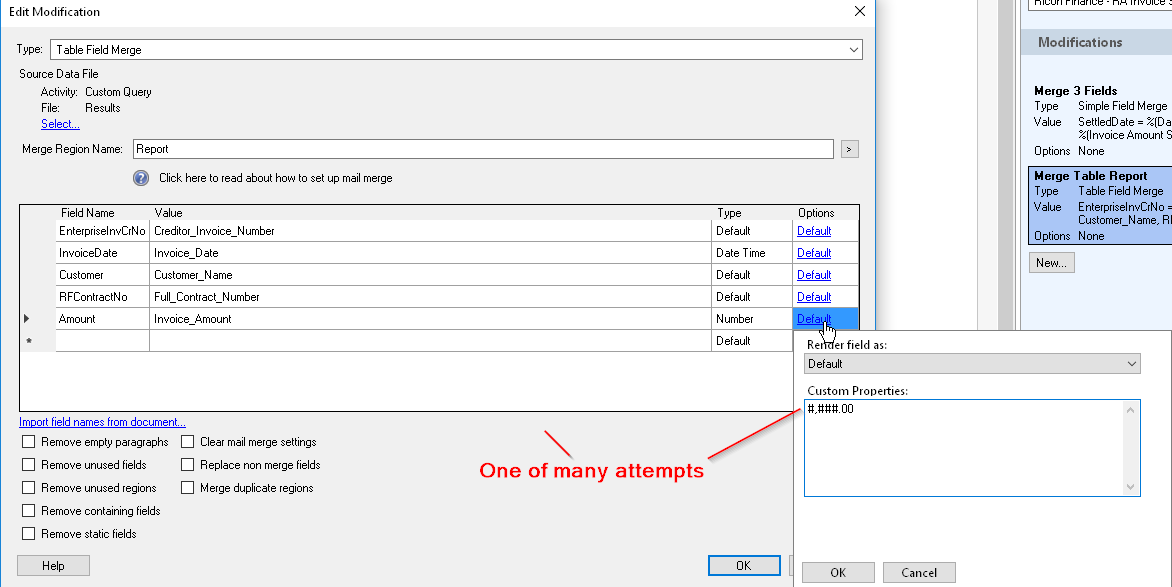The image size is (1172, 587).
Task: Enable Merge duplicate regions option
Action: click(188, 488)
